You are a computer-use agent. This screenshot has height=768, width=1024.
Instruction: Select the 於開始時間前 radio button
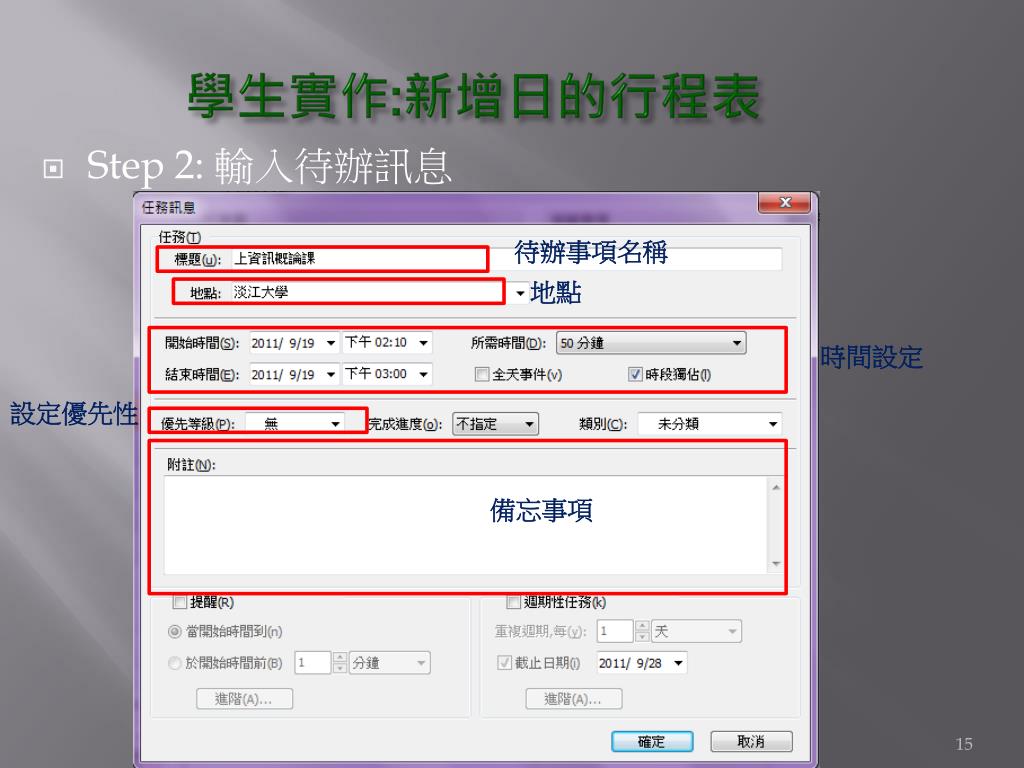coord(174,663)
